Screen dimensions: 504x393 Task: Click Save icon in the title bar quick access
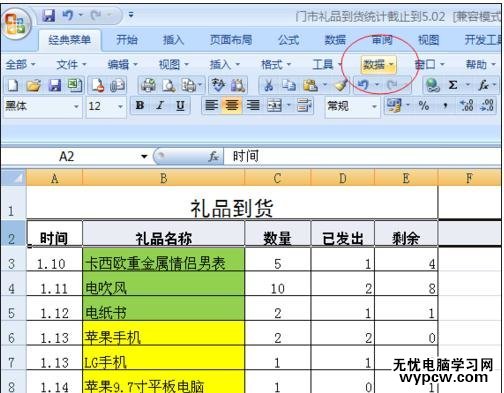[x=49, y=15]
